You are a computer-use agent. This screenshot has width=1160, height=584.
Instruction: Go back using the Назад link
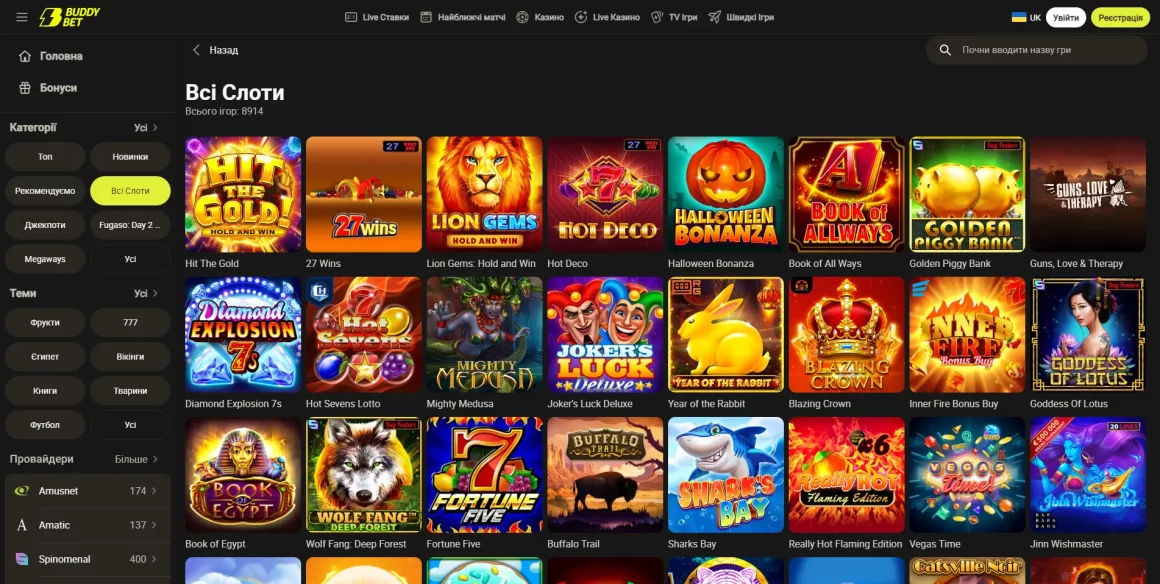coord(215,50)
